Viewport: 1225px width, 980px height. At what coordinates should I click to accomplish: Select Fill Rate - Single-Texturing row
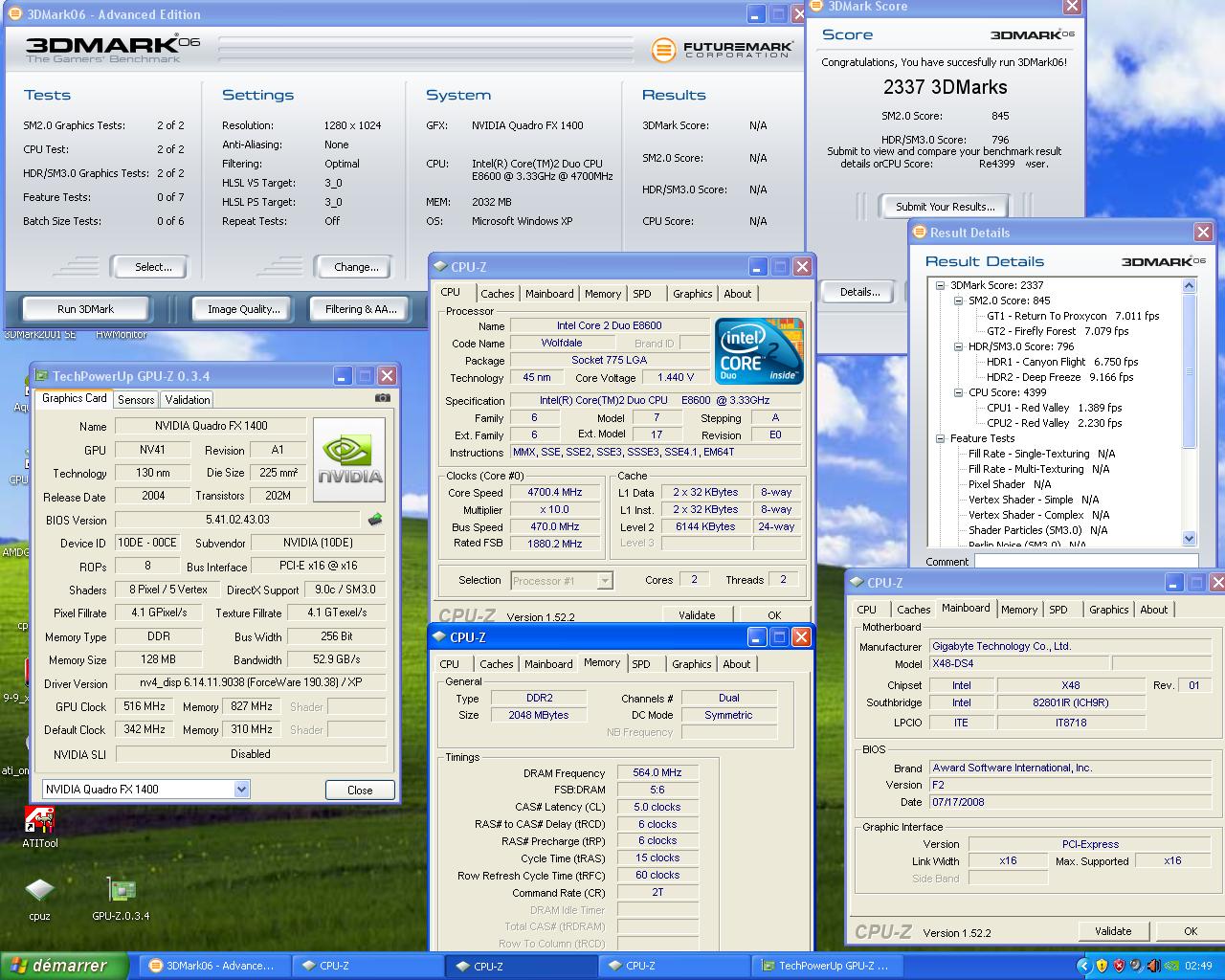click(1041, 454)
